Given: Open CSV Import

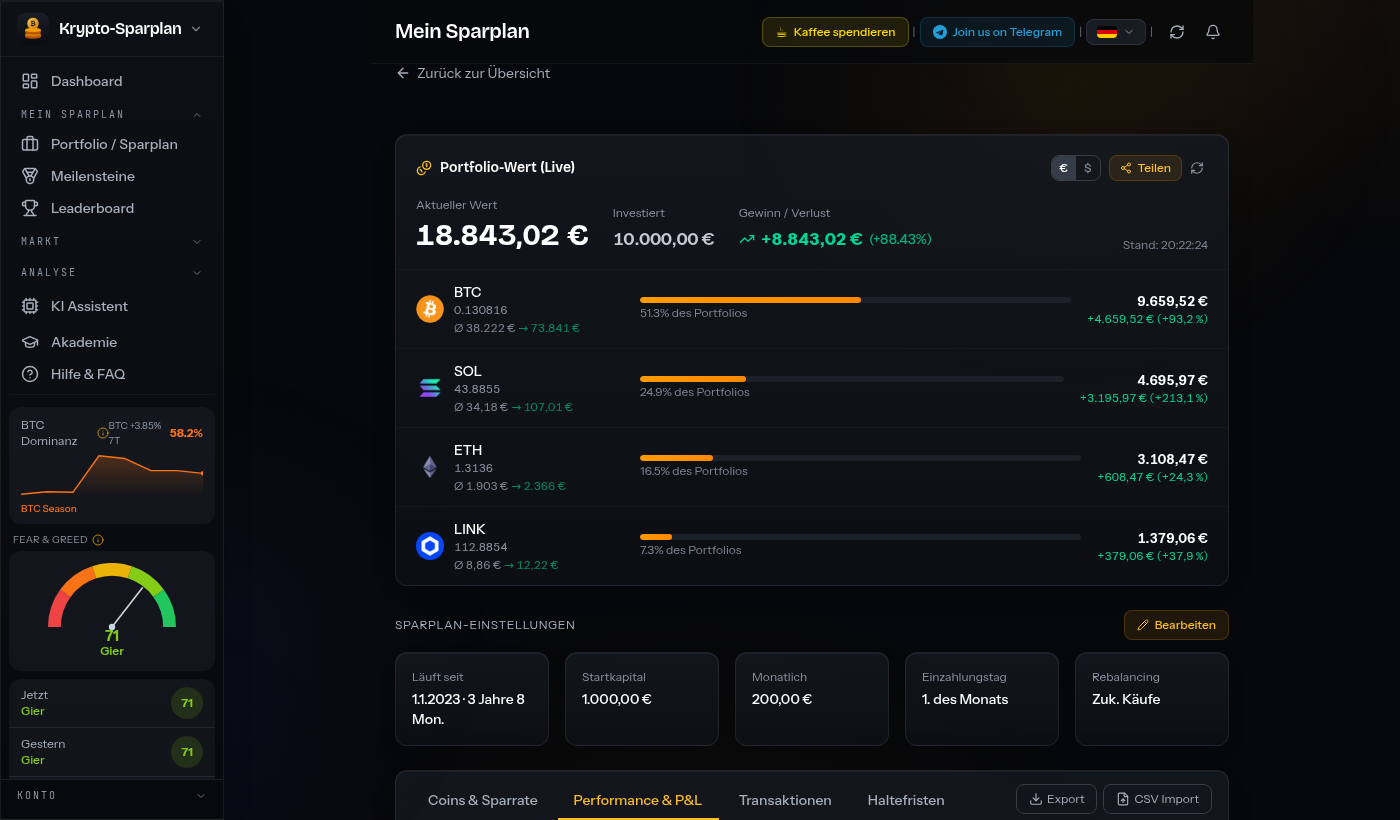Looking at the screenshot, I should point(1158,799).
